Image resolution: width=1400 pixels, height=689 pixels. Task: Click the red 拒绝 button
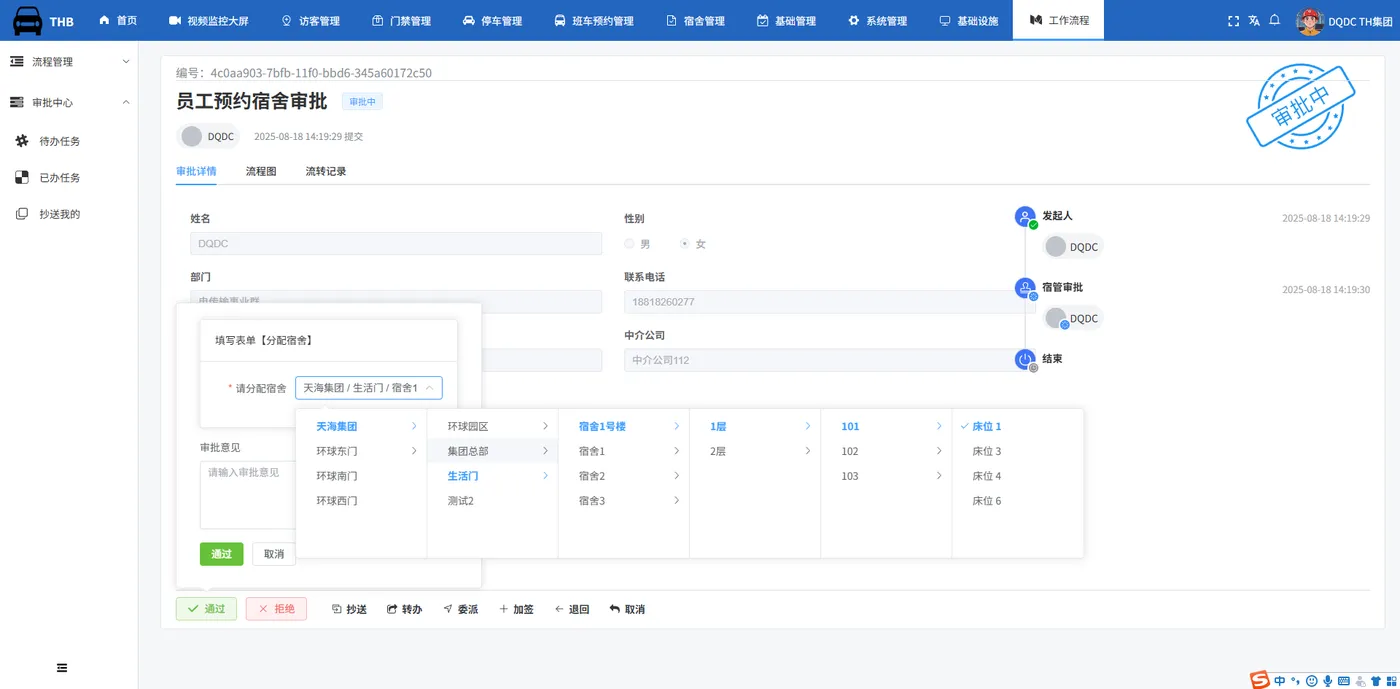click(276, 609)
